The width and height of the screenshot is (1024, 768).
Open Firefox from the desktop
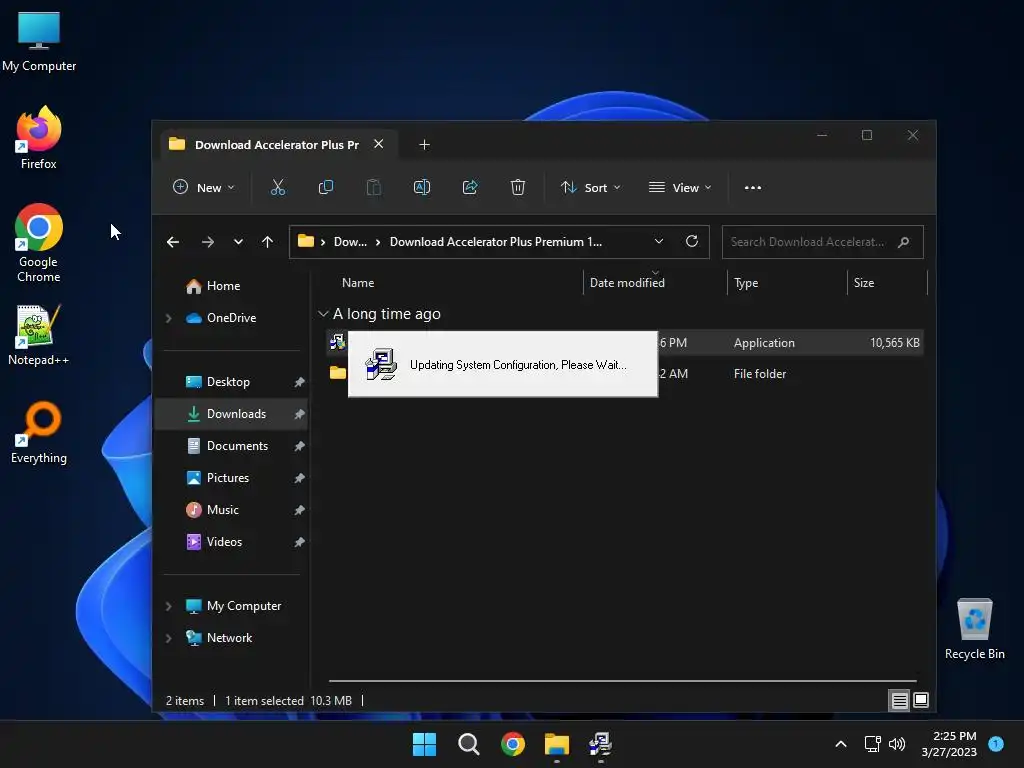pos(39,138)
